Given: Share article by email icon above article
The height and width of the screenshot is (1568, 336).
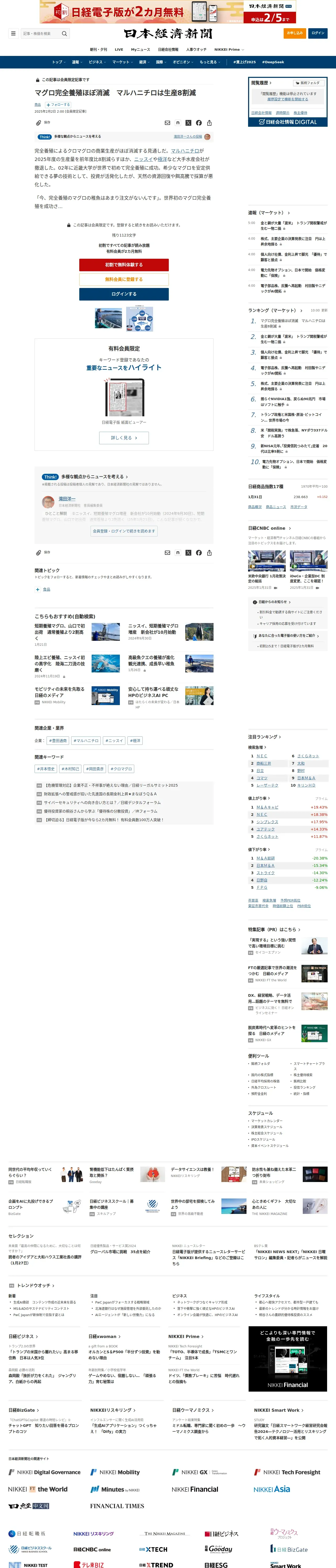Looking at the screenshot, I should (x=168, y=123).
